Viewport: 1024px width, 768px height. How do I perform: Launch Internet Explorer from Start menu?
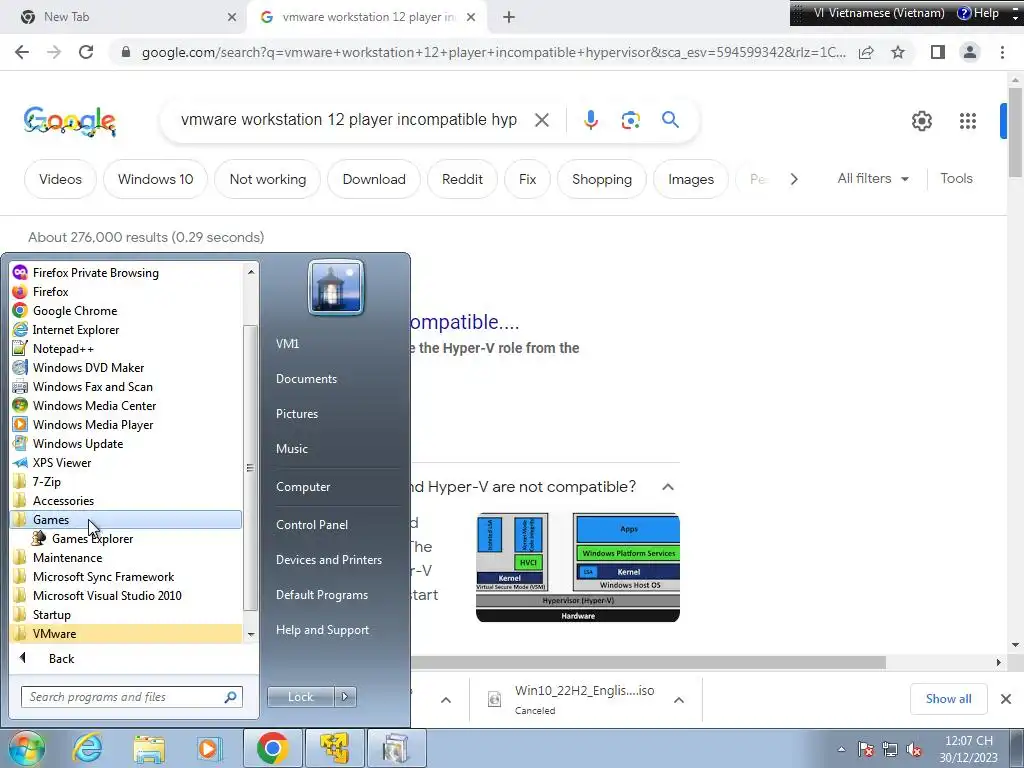coord(76,330)
